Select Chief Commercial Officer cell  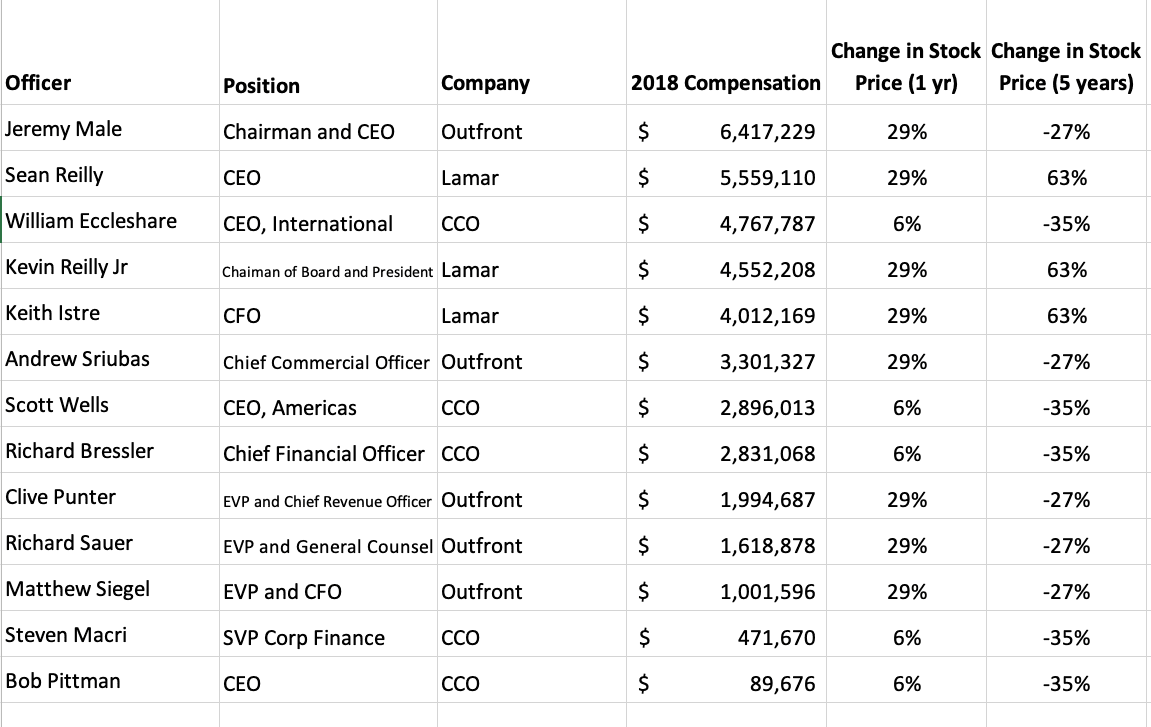tap(327, 362)
